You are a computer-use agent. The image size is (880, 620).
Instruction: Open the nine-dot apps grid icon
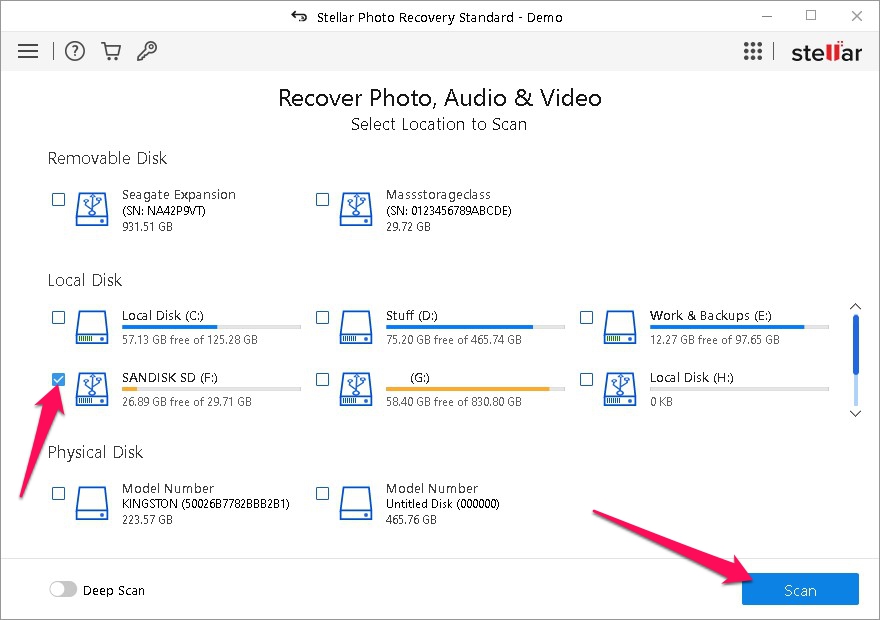tap(753, 51)
